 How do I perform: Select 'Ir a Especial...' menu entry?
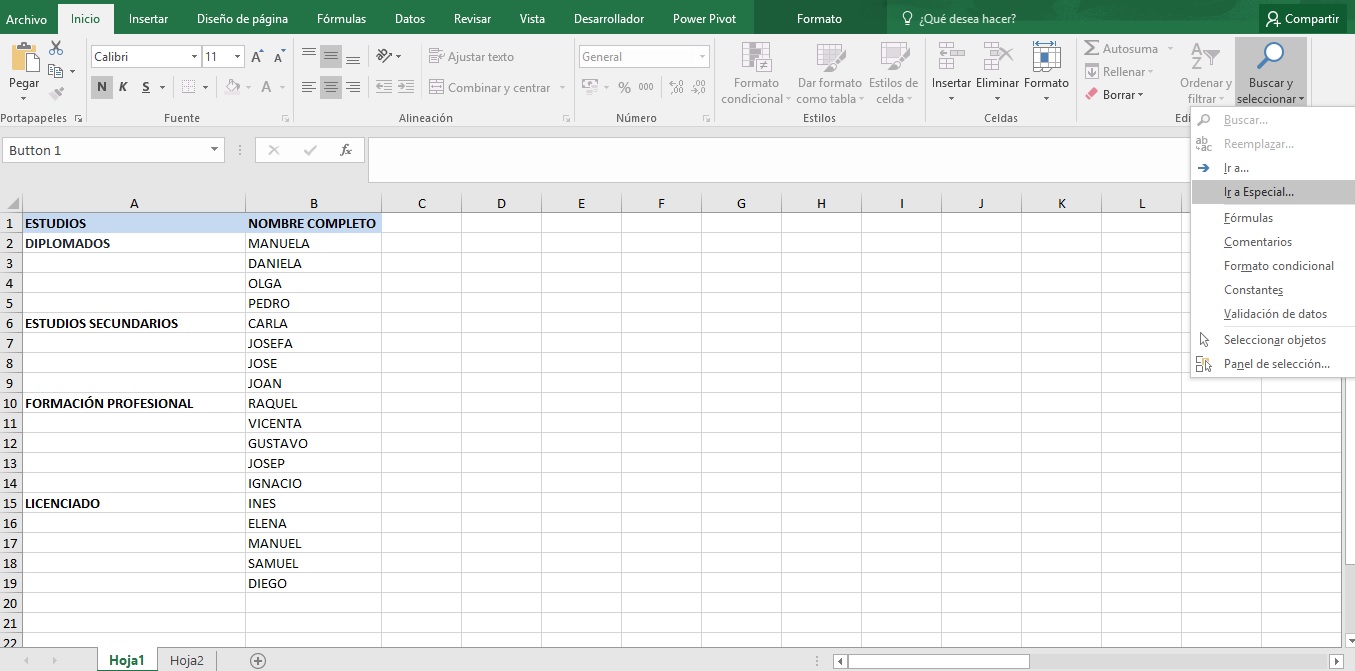point(1258,192)
